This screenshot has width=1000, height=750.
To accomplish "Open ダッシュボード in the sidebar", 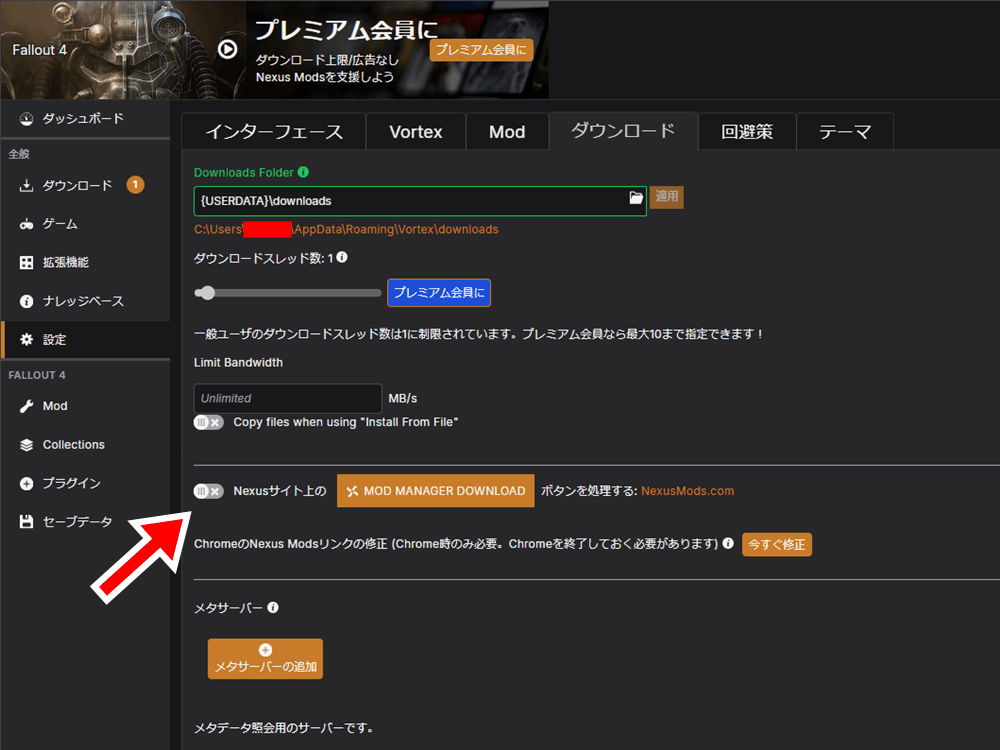I will point(85,119).
